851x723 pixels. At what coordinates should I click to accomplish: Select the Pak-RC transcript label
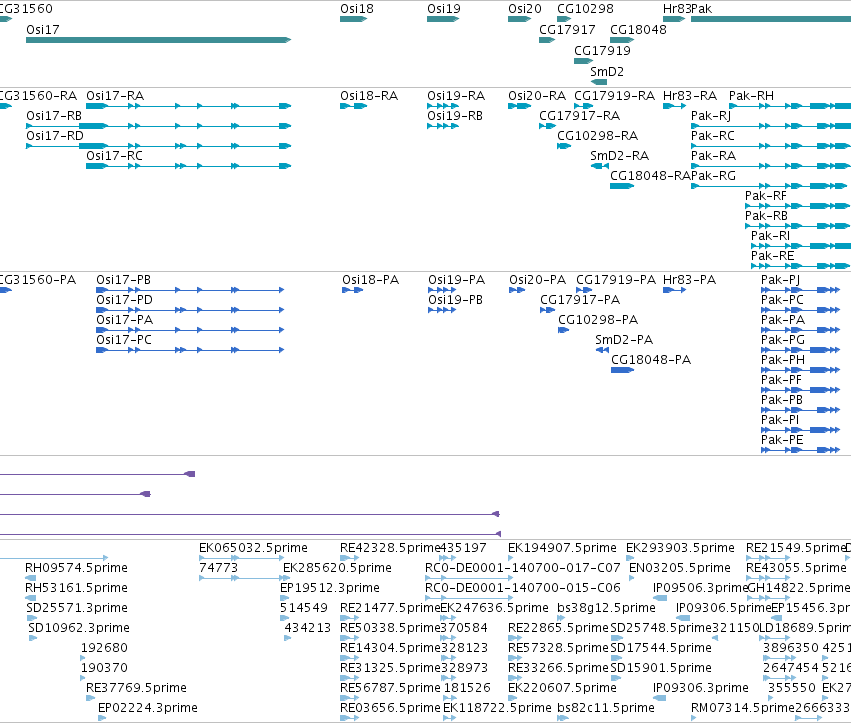click(713, 136)
